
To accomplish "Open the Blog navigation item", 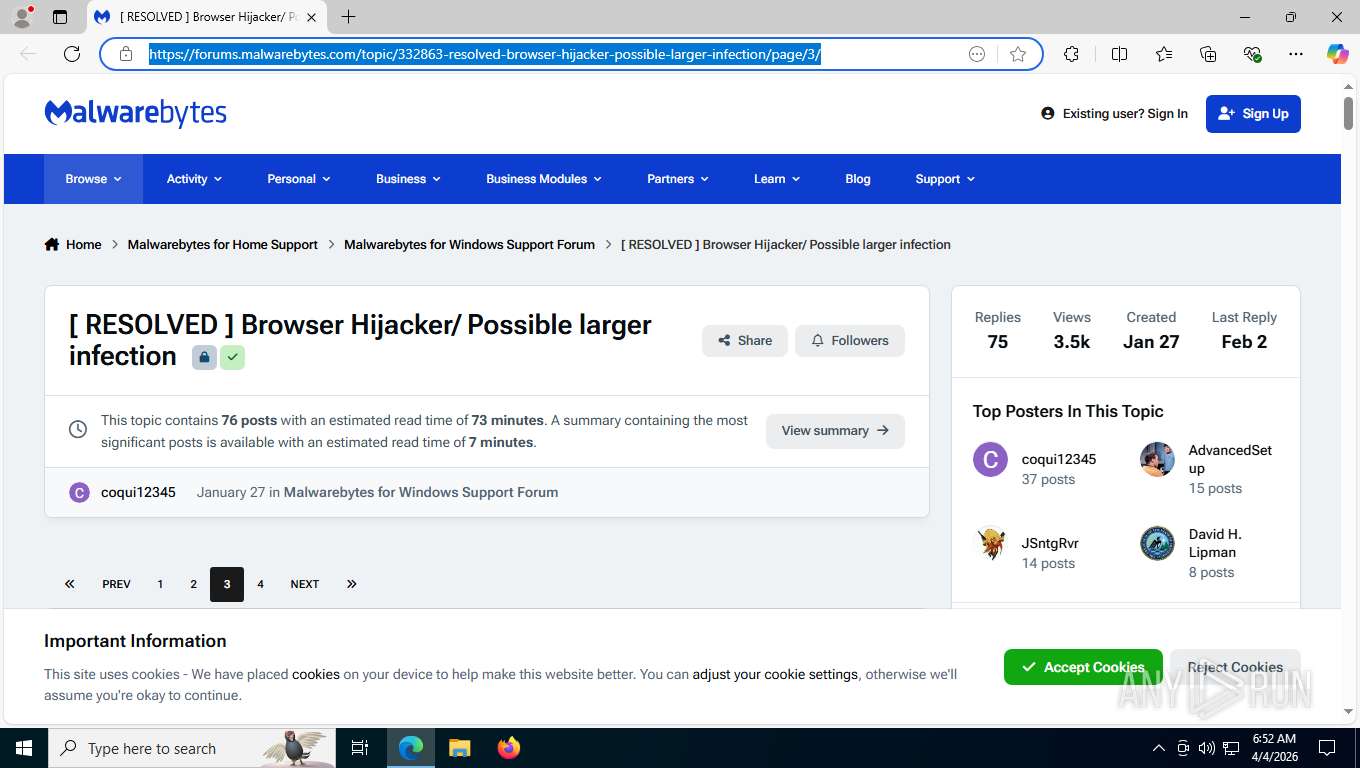I will 858,179.
